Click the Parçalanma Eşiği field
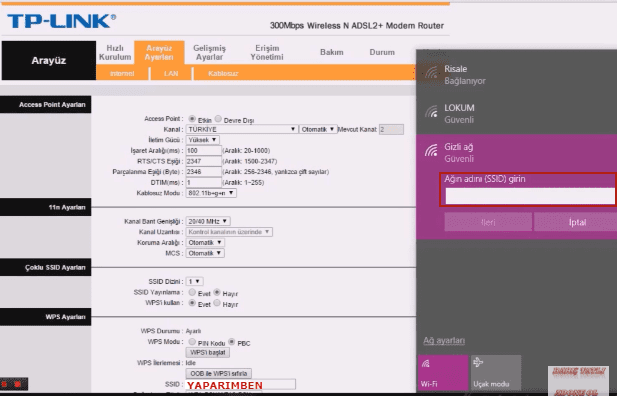The height and width of the screenshot is (396, 617). click(x=203, y=172)
